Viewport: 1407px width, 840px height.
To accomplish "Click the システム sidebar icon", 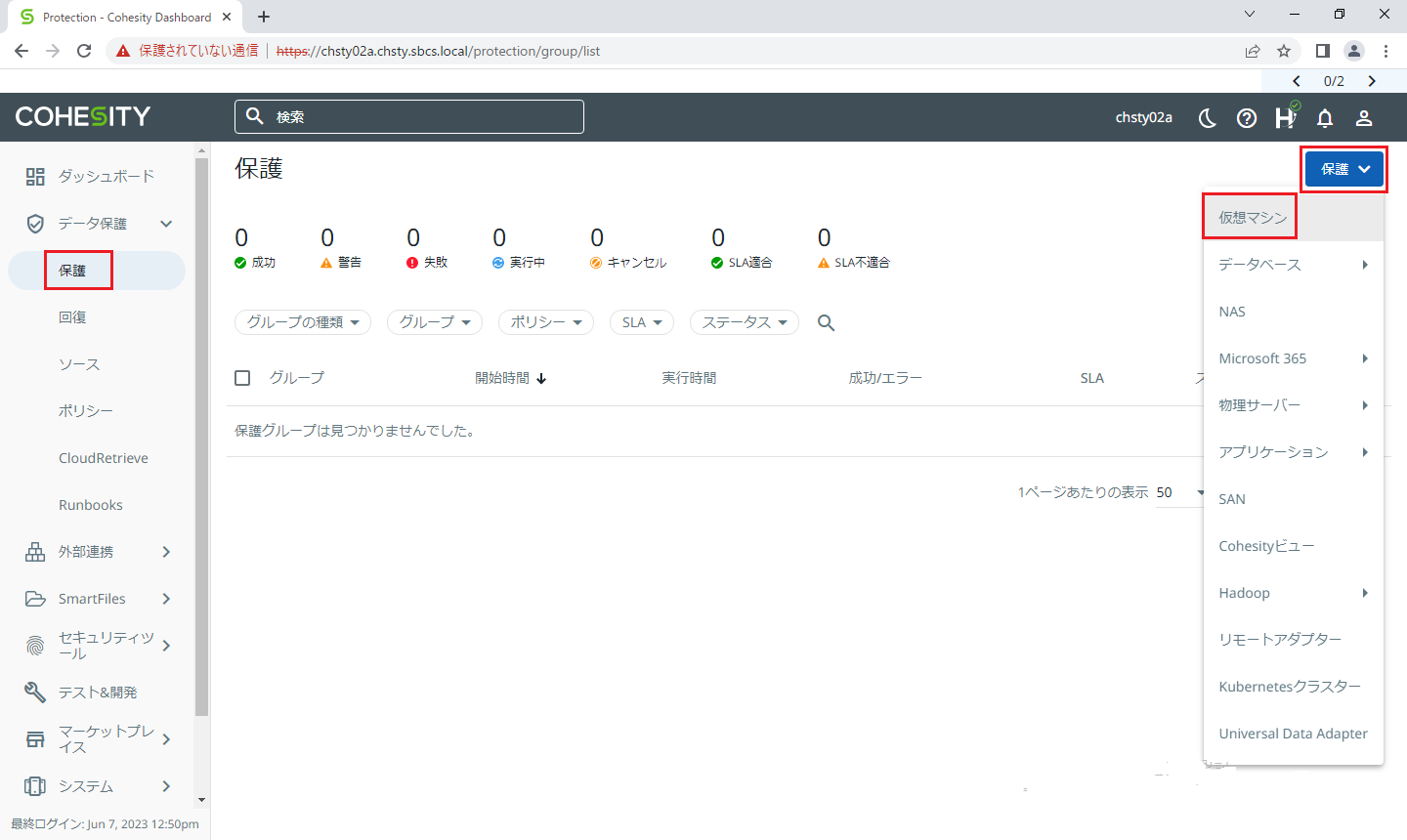I will click(35, 786).
